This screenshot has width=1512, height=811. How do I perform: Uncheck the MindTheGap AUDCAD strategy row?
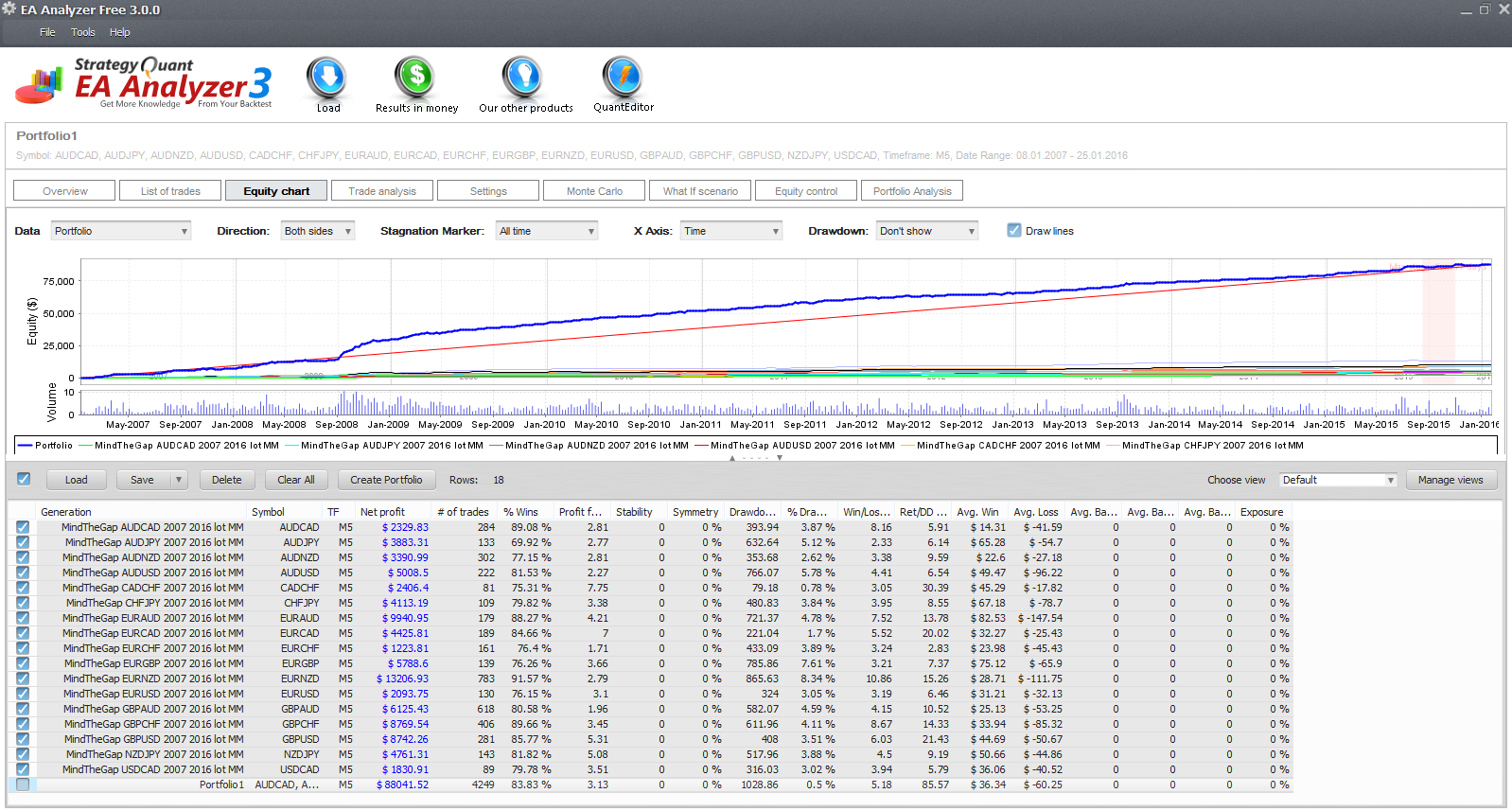click(23, 527)
